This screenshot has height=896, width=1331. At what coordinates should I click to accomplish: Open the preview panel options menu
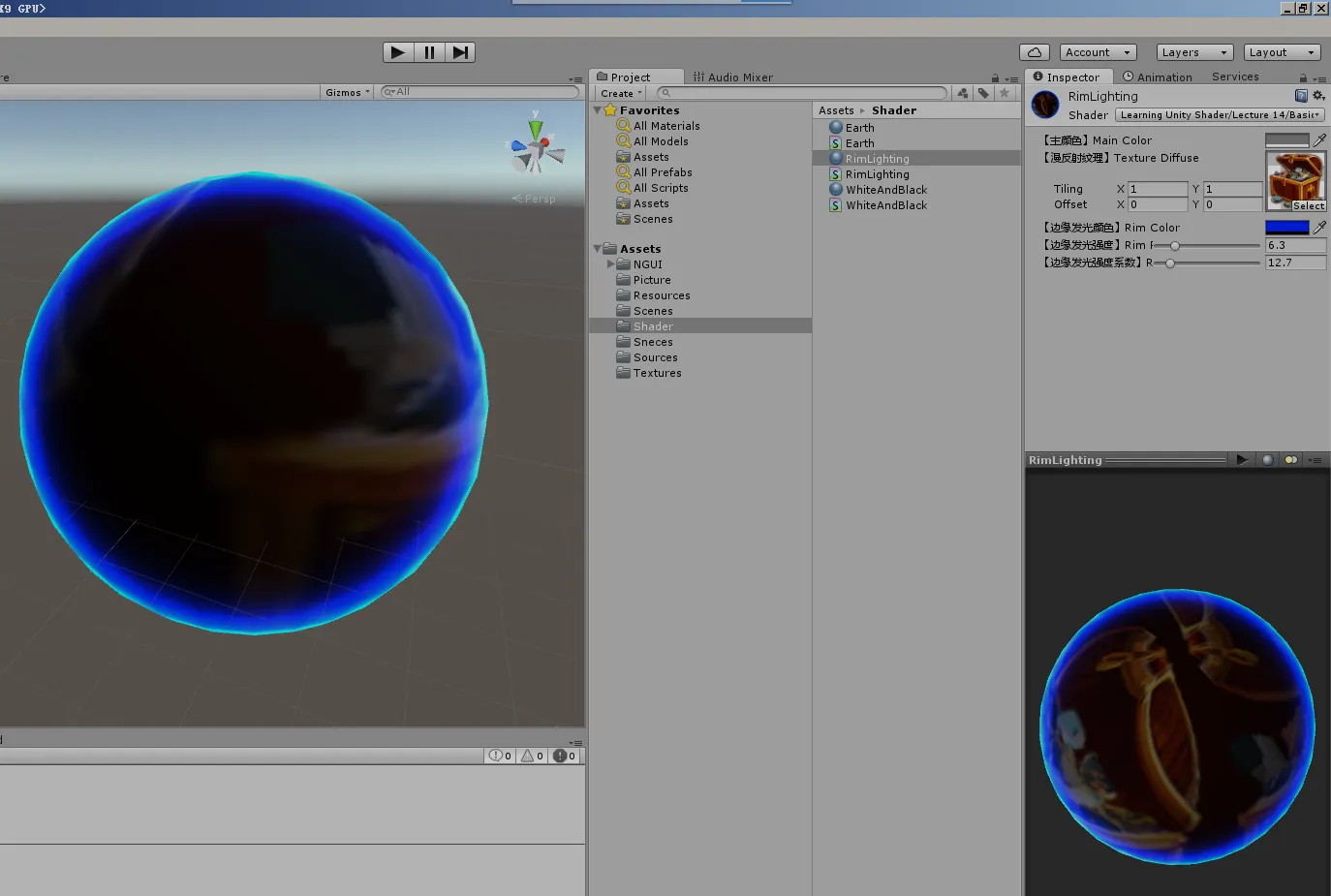(x=1315, y=460)
